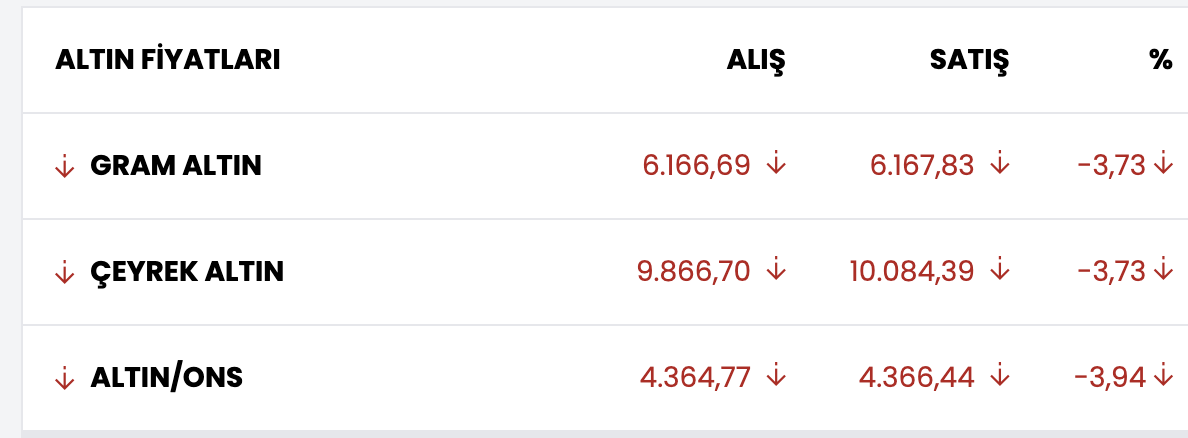Click the down arrow before ALTIN/ONS
The height and width of the screenshot is (438, 1188).
[65, 378]
